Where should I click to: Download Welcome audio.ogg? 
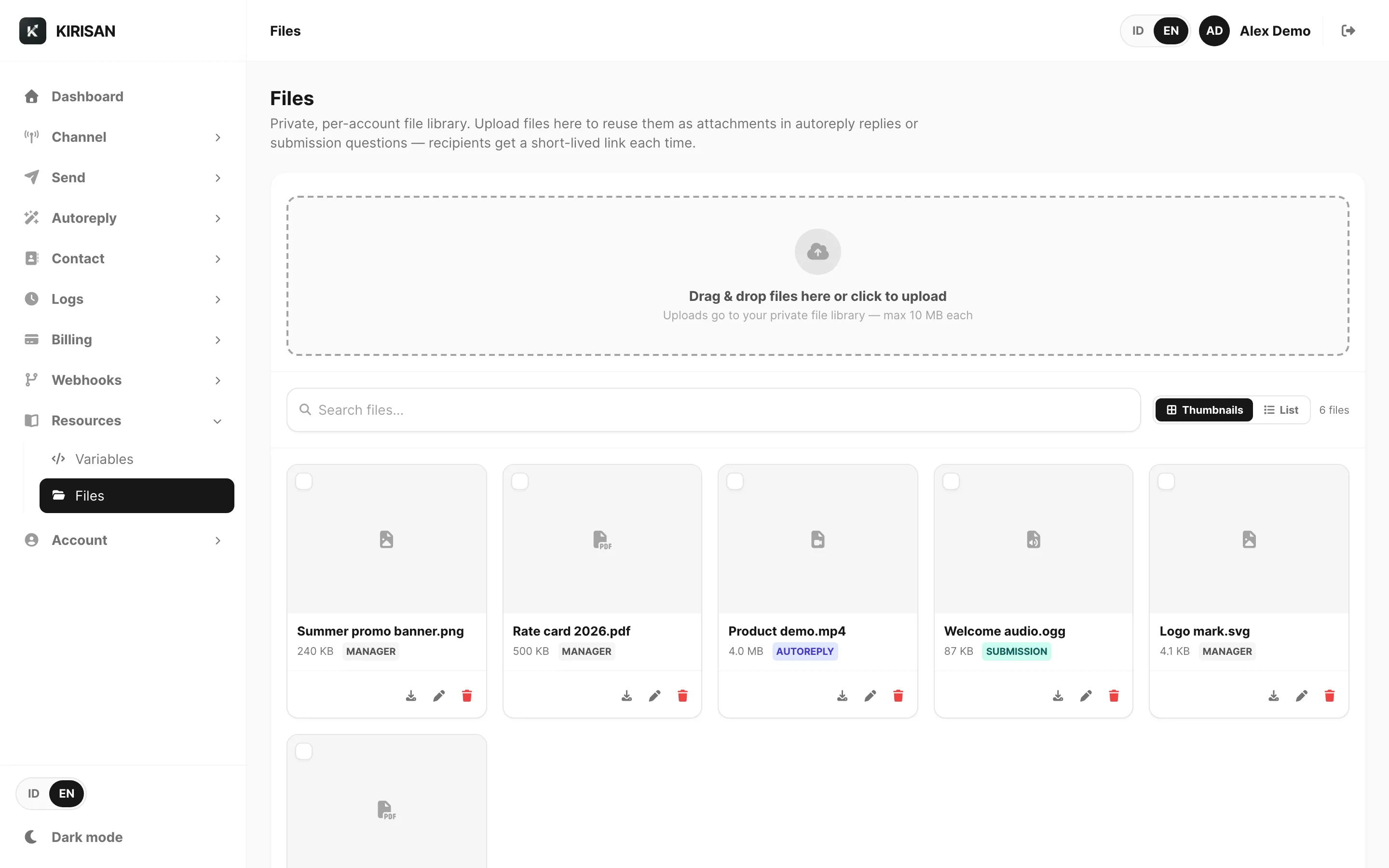[x=1058, y=696]
